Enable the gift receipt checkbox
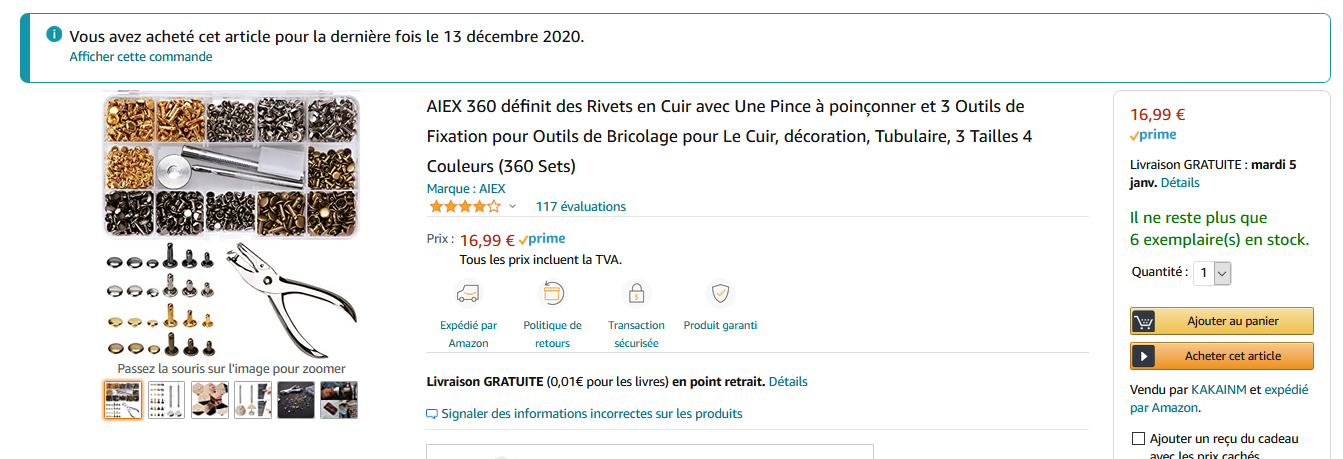The image size is (1343, 459). (x=1138, y=438)
